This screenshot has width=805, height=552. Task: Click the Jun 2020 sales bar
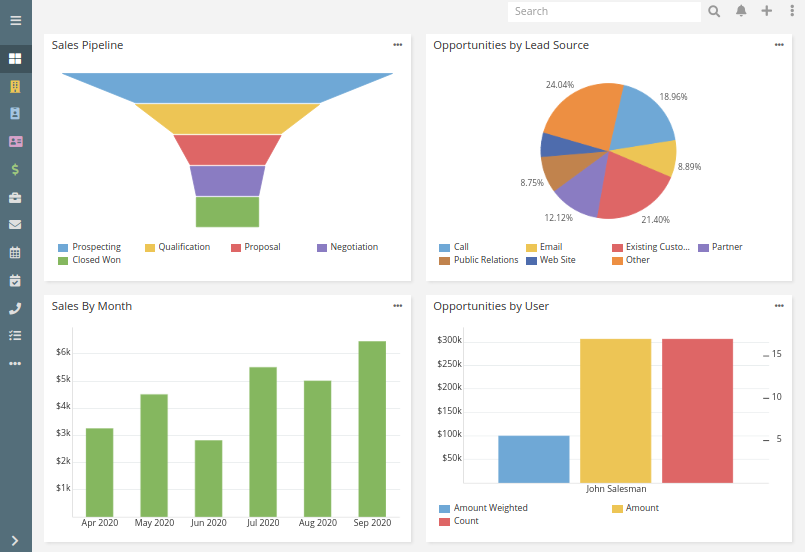[x=208, y=478]
